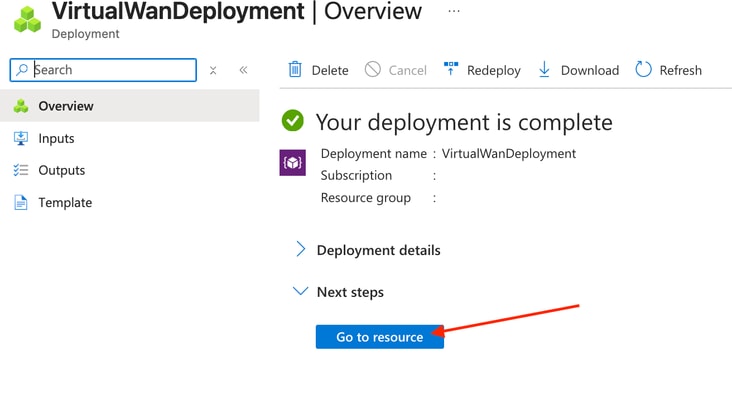Screen dimensions: 732x394
Task: Click the Subscription label
Action: coord(356,176)
